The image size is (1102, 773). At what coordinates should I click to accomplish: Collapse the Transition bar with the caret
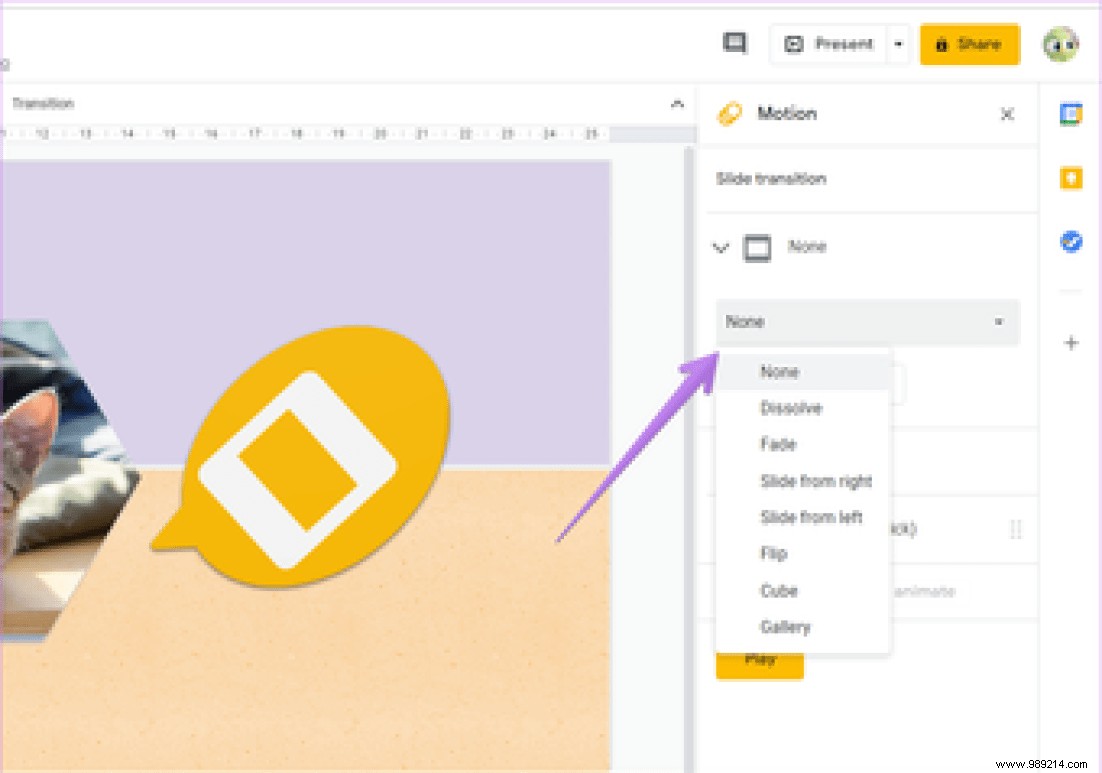[x=677, y=103]
